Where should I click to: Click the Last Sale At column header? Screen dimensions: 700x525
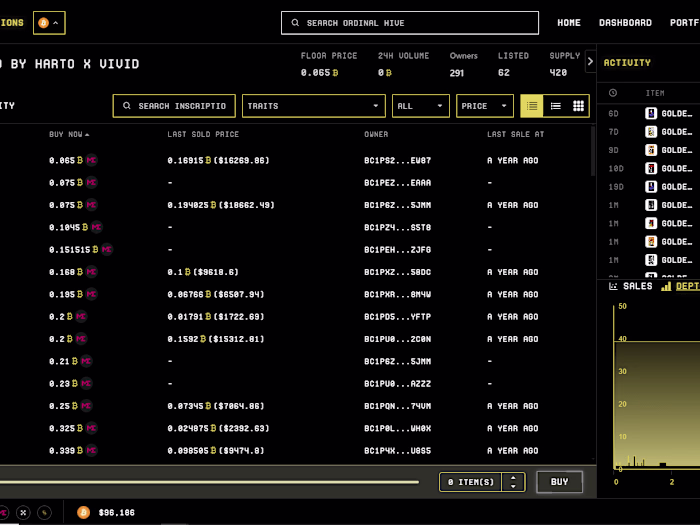516,134
